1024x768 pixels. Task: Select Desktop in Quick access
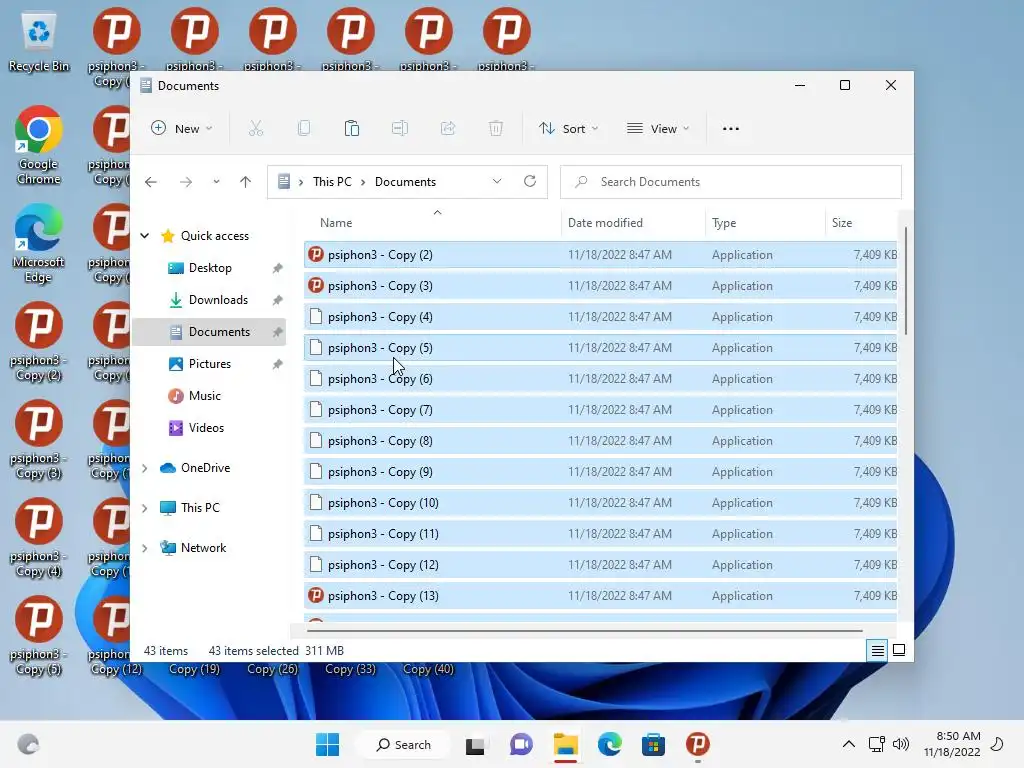tap(209, 268)
